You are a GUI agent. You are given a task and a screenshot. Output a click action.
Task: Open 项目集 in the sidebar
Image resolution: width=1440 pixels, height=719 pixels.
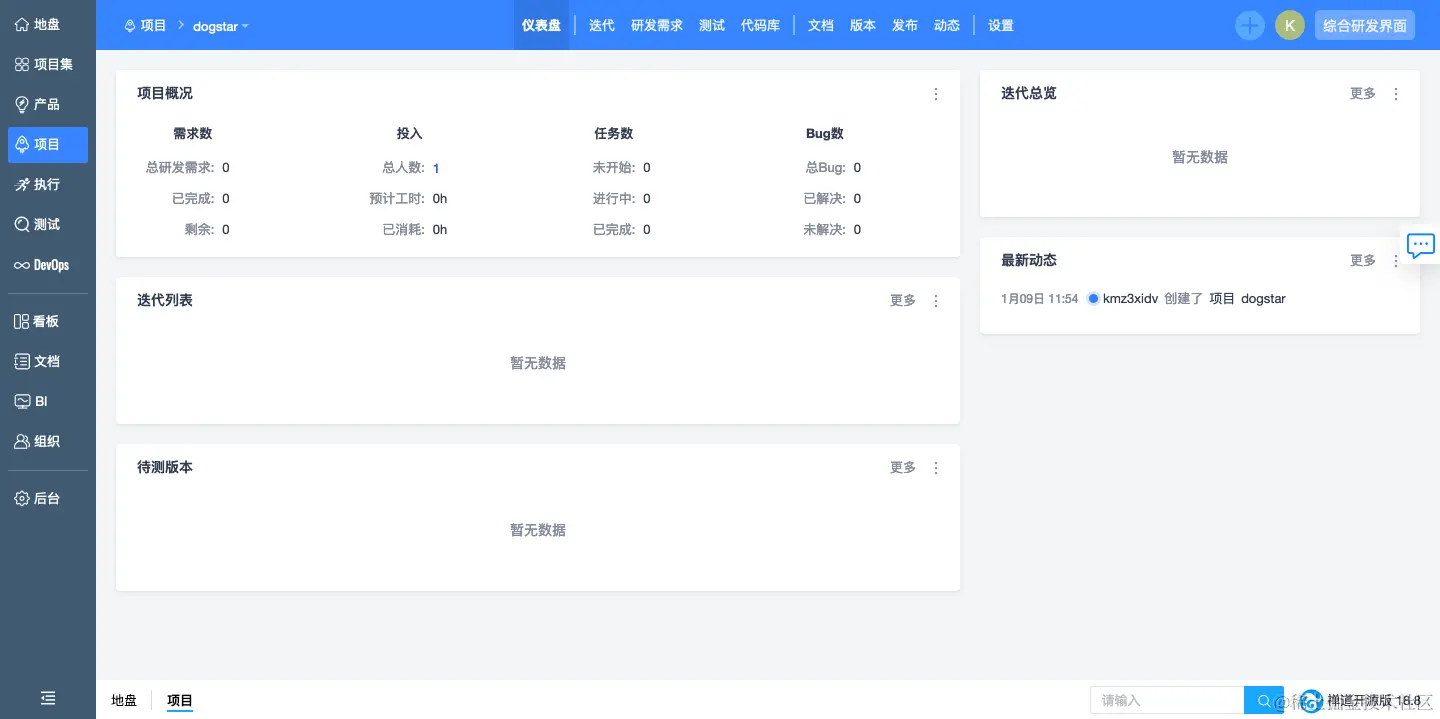pos(47,64)
